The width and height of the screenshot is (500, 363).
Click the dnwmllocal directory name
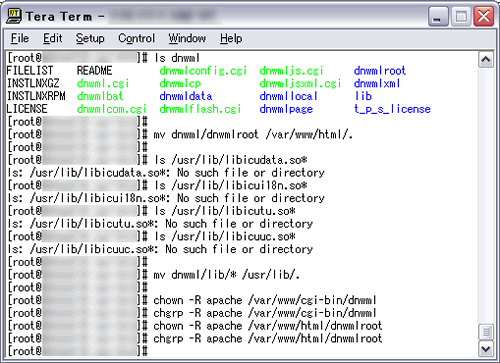click(x=288, y=96)
